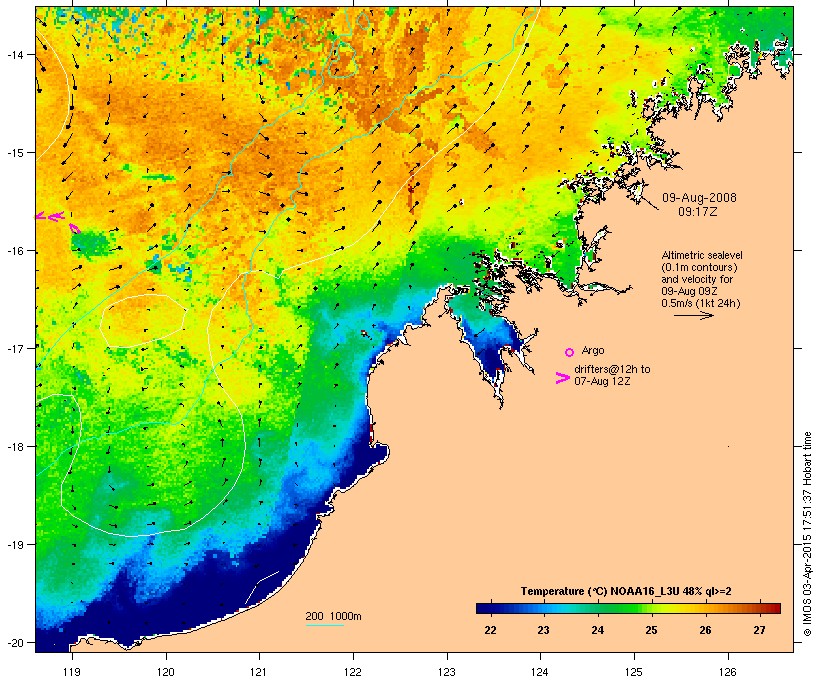The width and height of the screenshot is (820, 680).
Task: Click longitude axis label 121
Action: coord(259,672)
